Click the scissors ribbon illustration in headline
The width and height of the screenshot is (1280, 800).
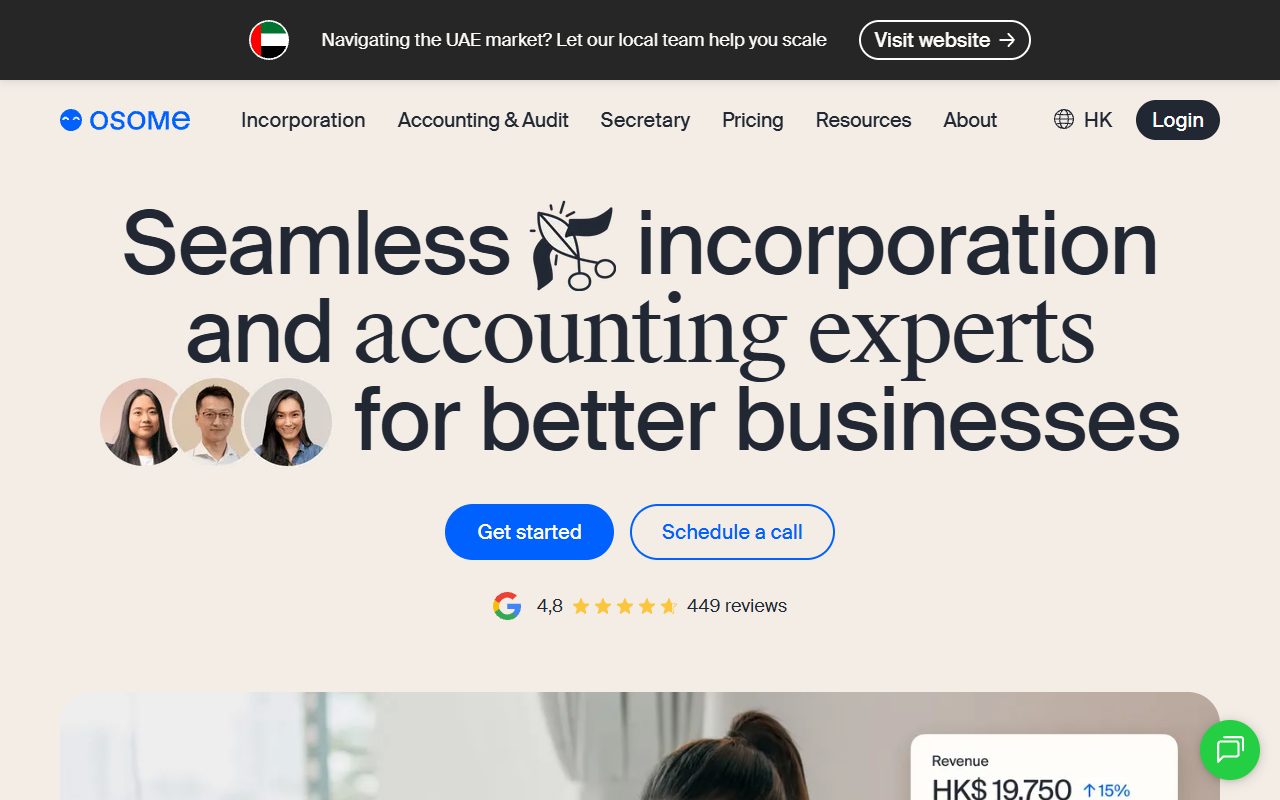point(573,245)
